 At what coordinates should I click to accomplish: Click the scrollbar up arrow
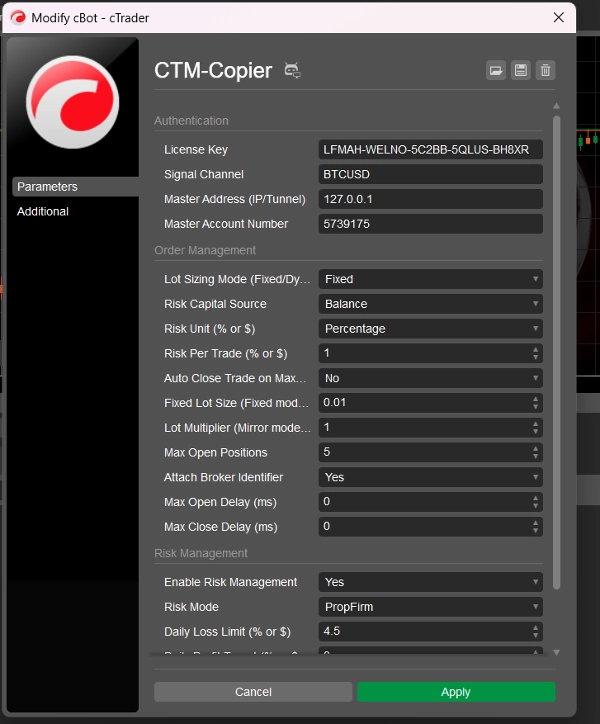point(557,106)
